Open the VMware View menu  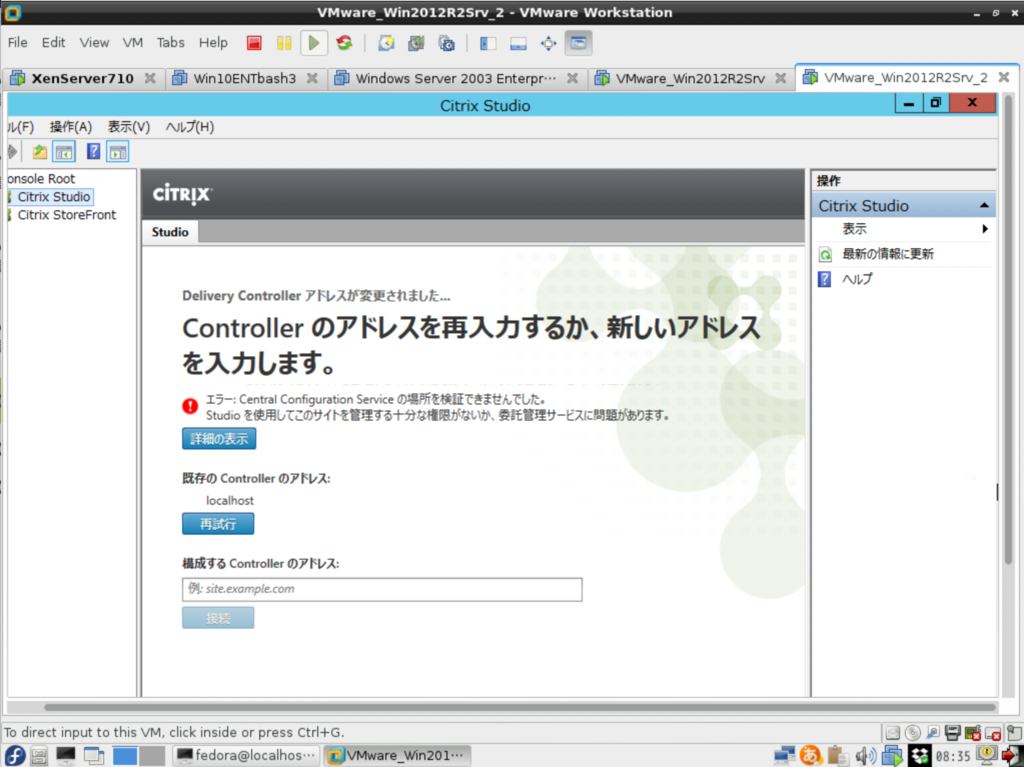pyautogui.click(x=94, y=42)
